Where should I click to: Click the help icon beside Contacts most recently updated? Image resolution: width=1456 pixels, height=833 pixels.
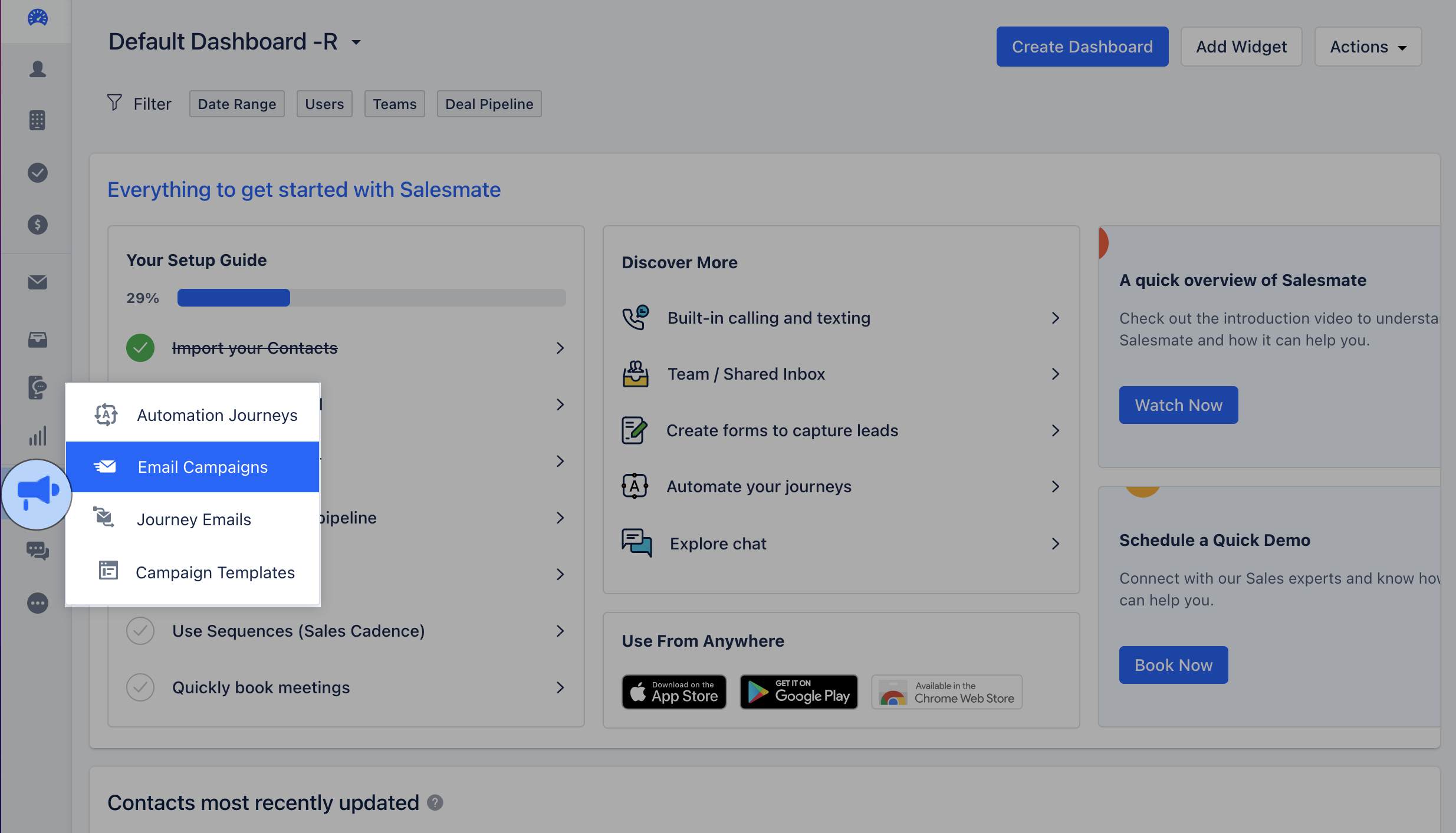click(x=435, y=802)
